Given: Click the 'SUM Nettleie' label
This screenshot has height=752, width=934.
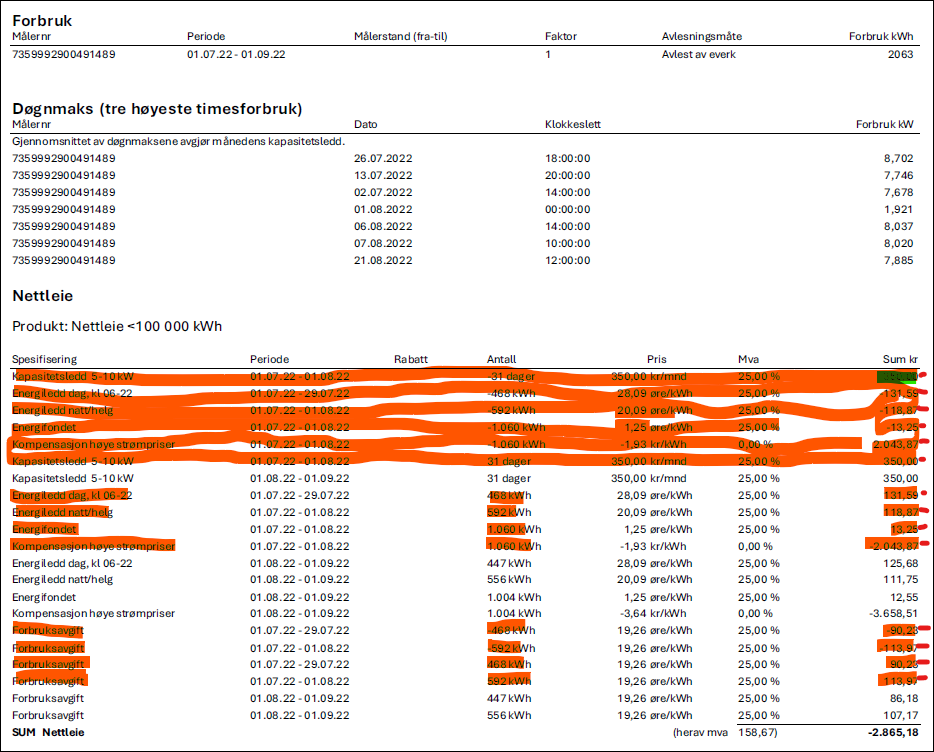Looking at the screenshot, I should tap(48, 733).
